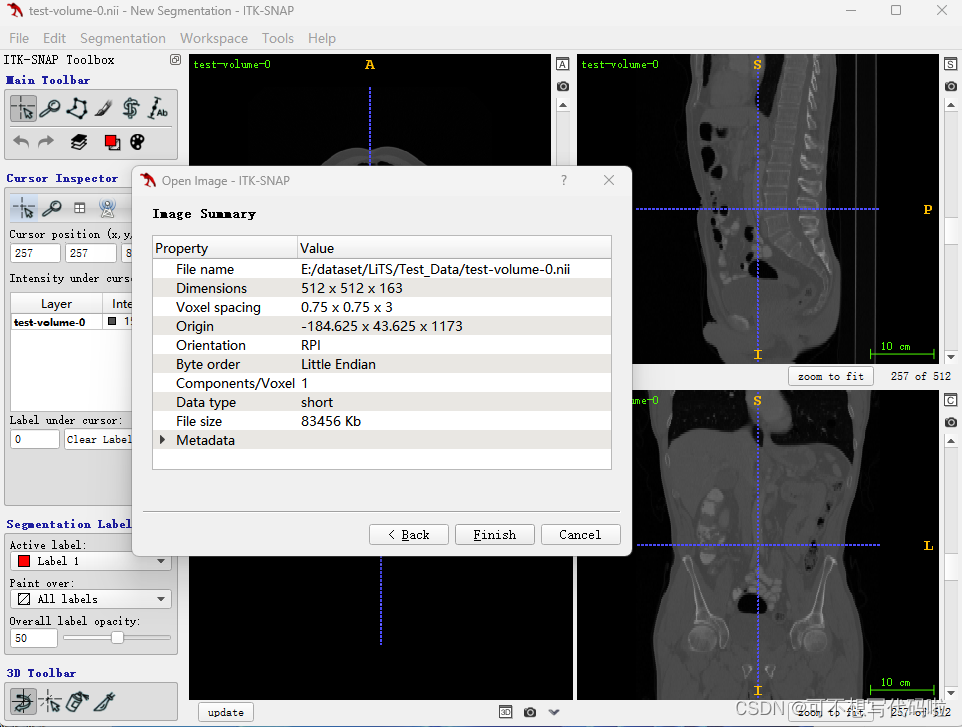962x727 pixels.
Task: Select the 3D scalpel tool
Action: (104, 700)
